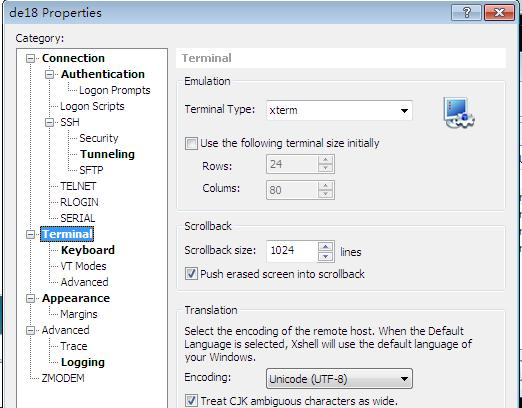522x408 pixels.
Task: Select Tunneling in the category tree
Action: [107, 154]
